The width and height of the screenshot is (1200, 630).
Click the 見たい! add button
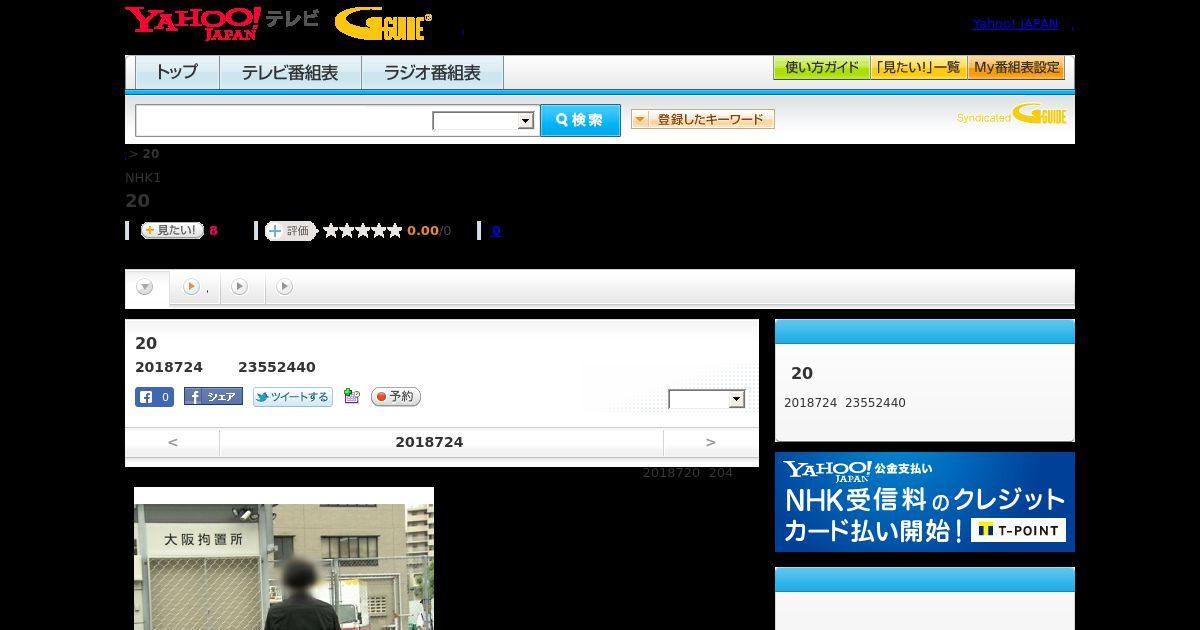coord(172,230)
